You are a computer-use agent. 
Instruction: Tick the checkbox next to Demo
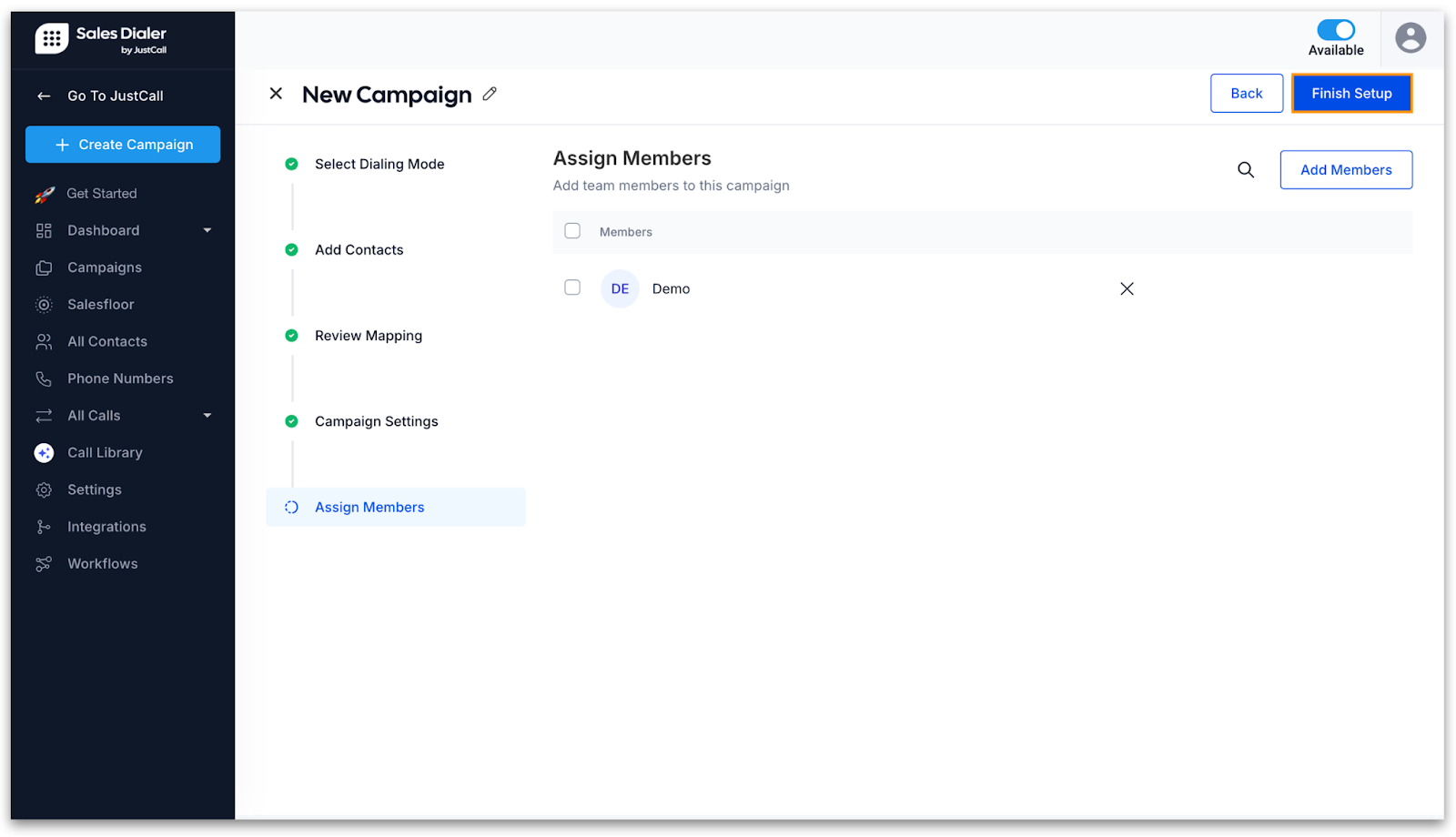coord(572,287)
